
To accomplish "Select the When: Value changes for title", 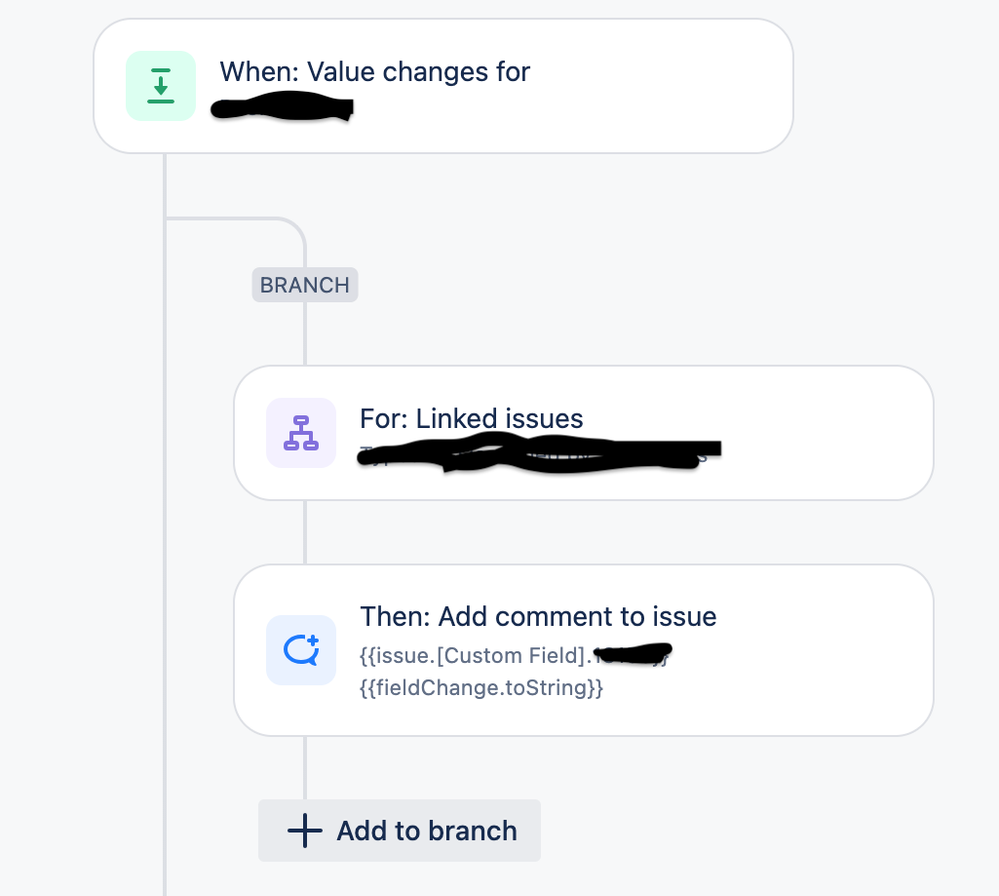I will [x=374, y=72].
